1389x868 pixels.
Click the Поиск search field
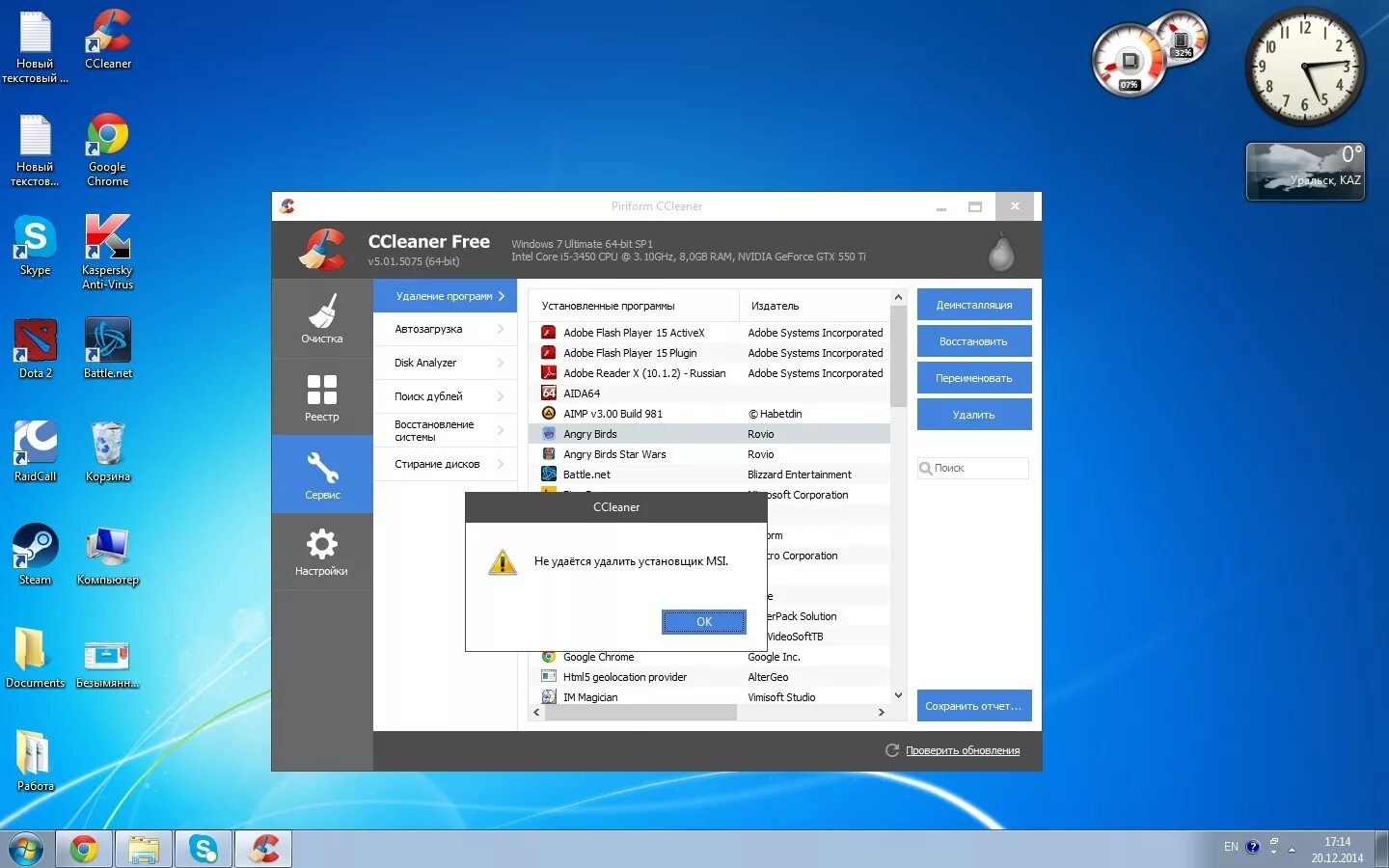coord(973,468)
